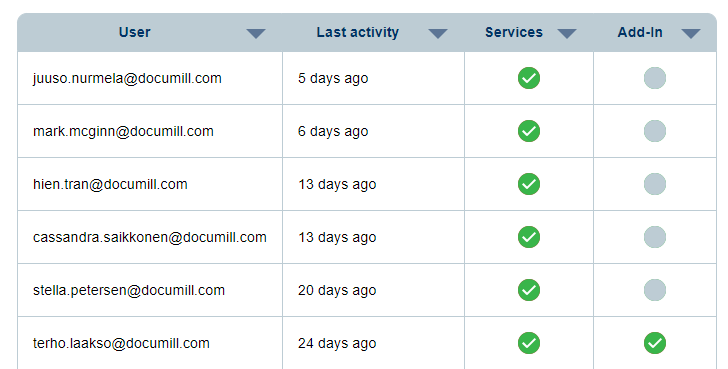This screenshot has width=728, height=369.
Task: Open the User column dropdown arrow
Action: tap(256, 33)
